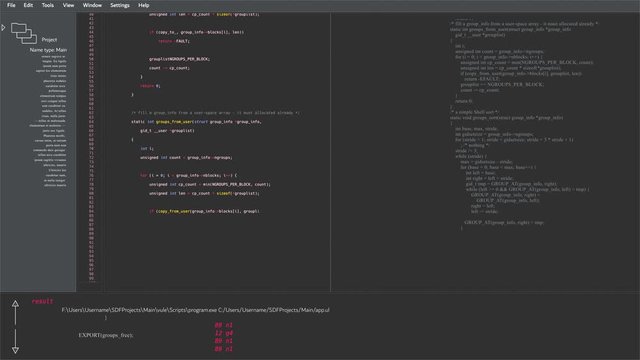Open the File menu
Viewport: 640px width, 360px height.
click(11, 5)
